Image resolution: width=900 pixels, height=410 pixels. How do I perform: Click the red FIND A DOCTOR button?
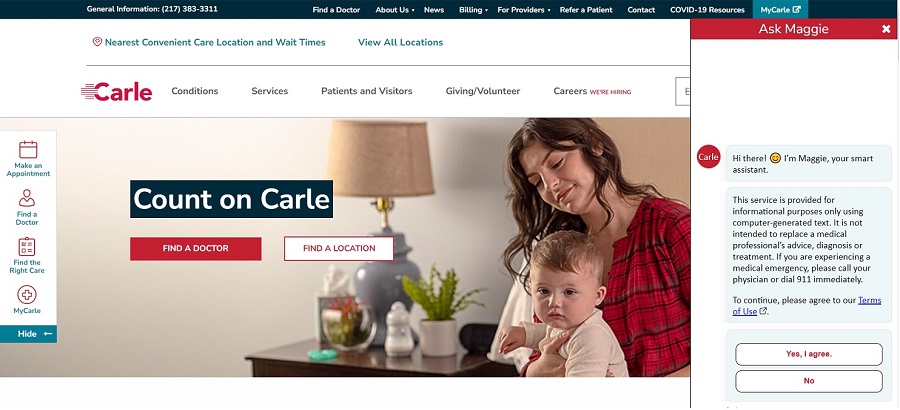196,249
